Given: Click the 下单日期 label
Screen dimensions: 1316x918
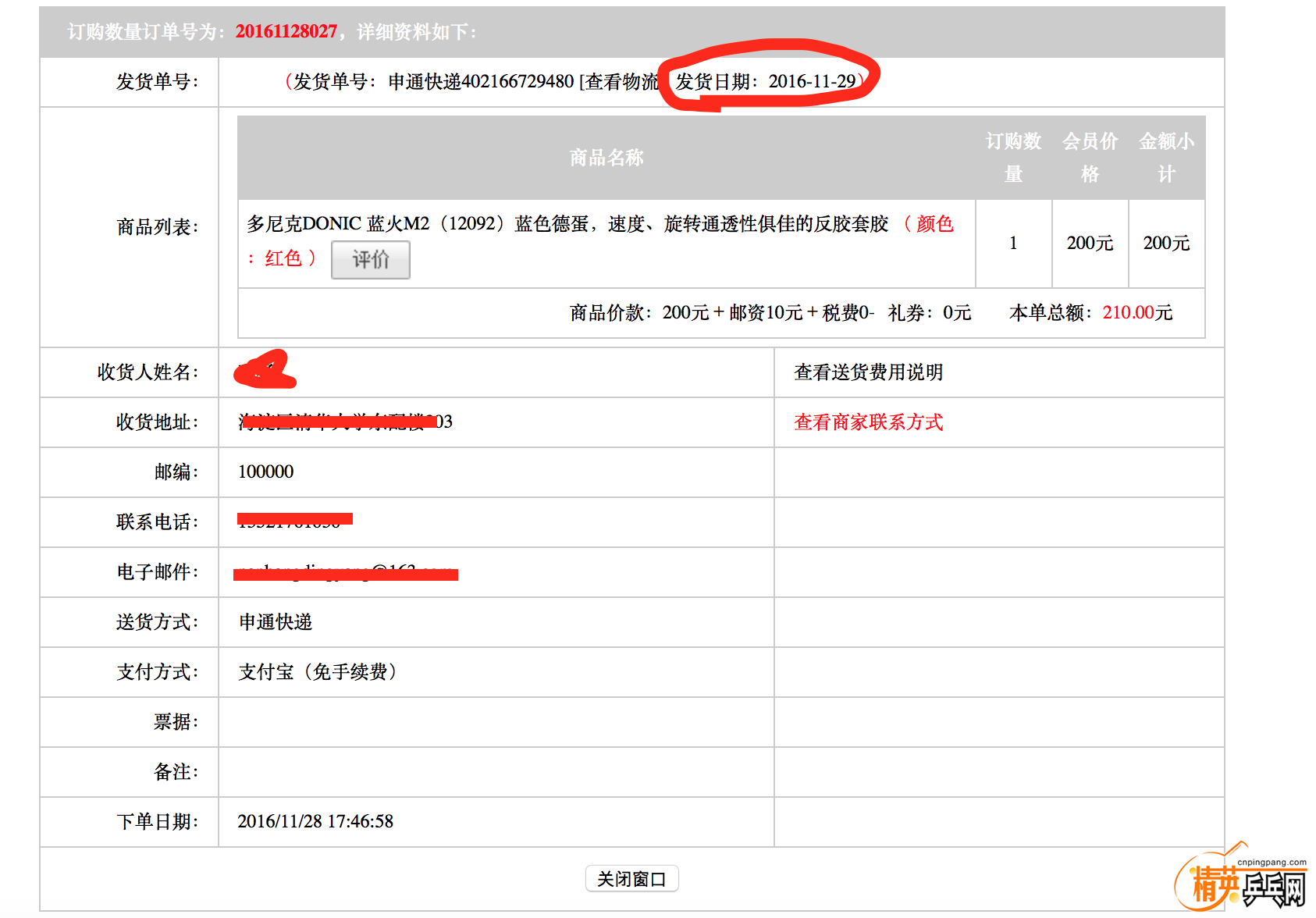Looking at the screenshot, I should pos(157,822).
